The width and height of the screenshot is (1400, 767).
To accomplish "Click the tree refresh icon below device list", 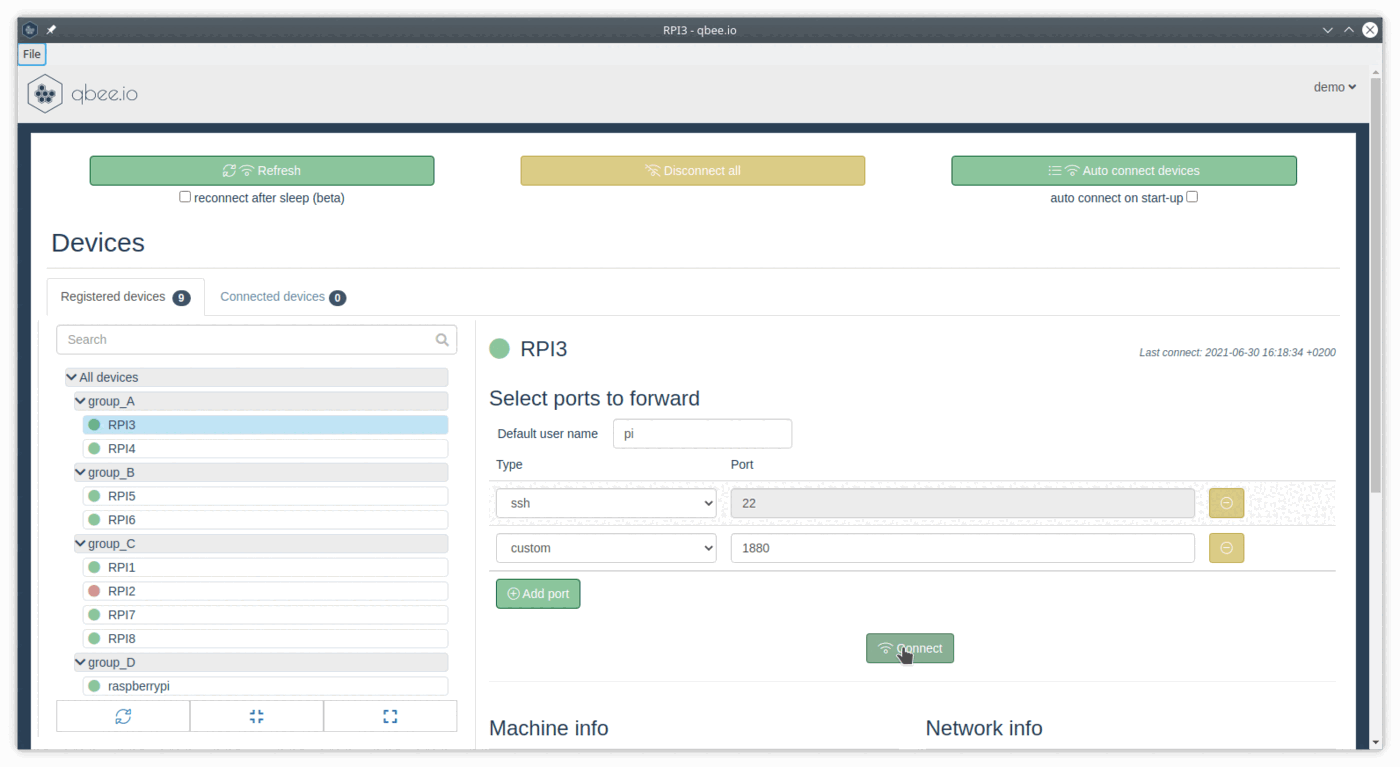I will point(123,716).
